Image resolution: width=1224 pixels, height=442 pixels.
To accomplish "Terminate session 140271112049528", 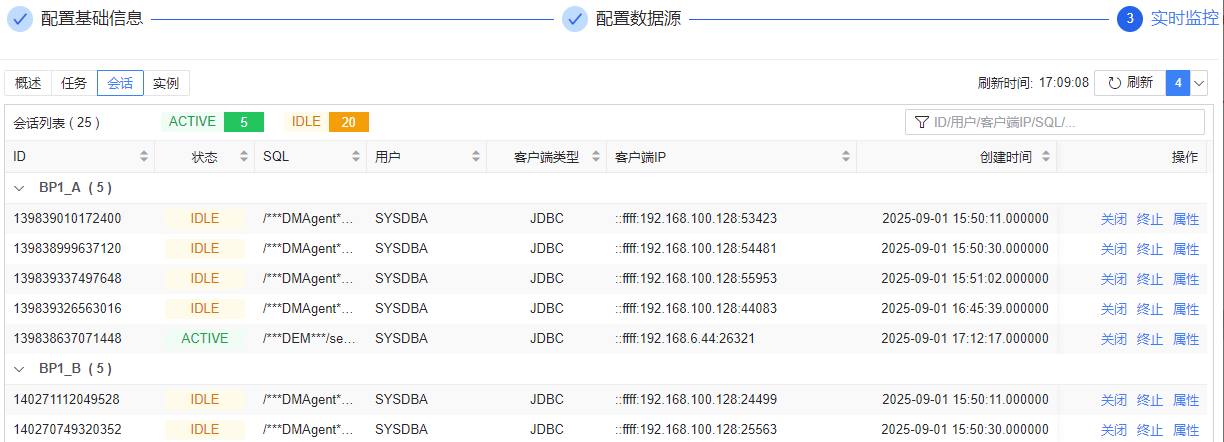I will tap(1149, 400).
